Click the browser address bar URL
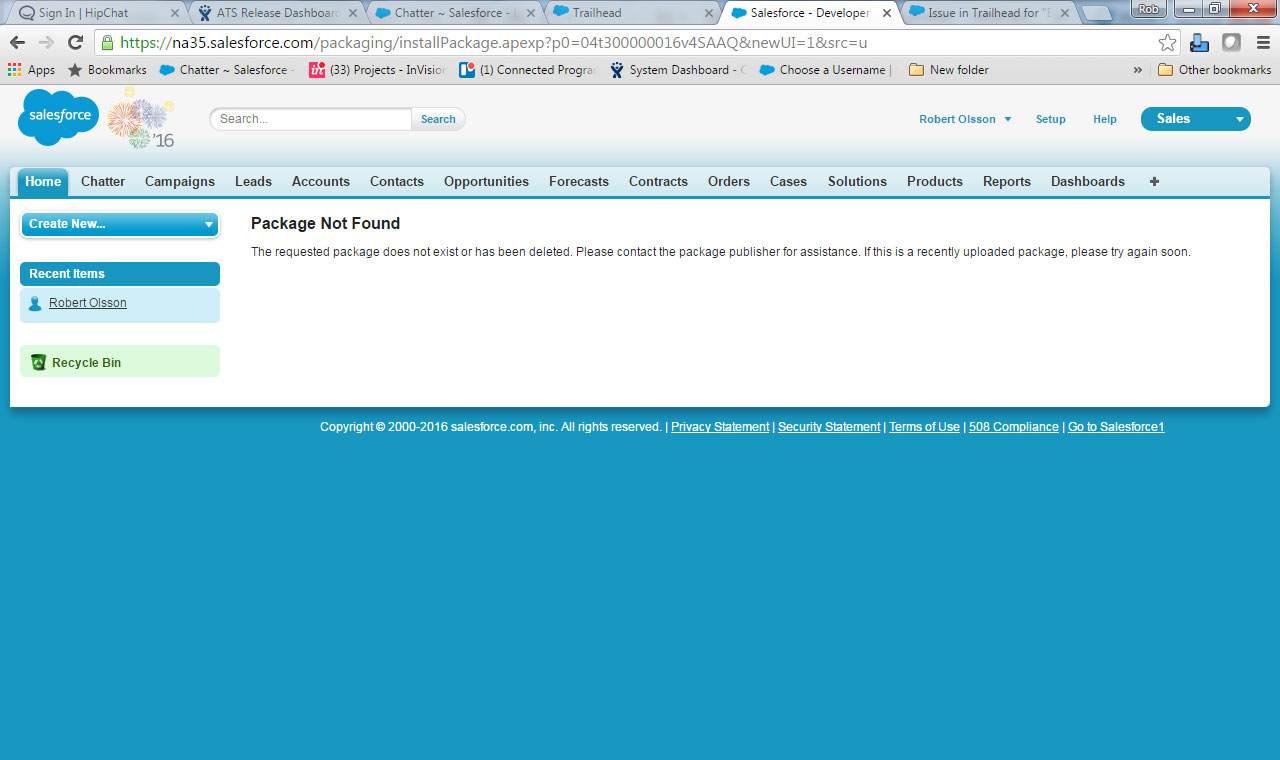This screenshot has width=1280, height=760. (x=494, y=43)
